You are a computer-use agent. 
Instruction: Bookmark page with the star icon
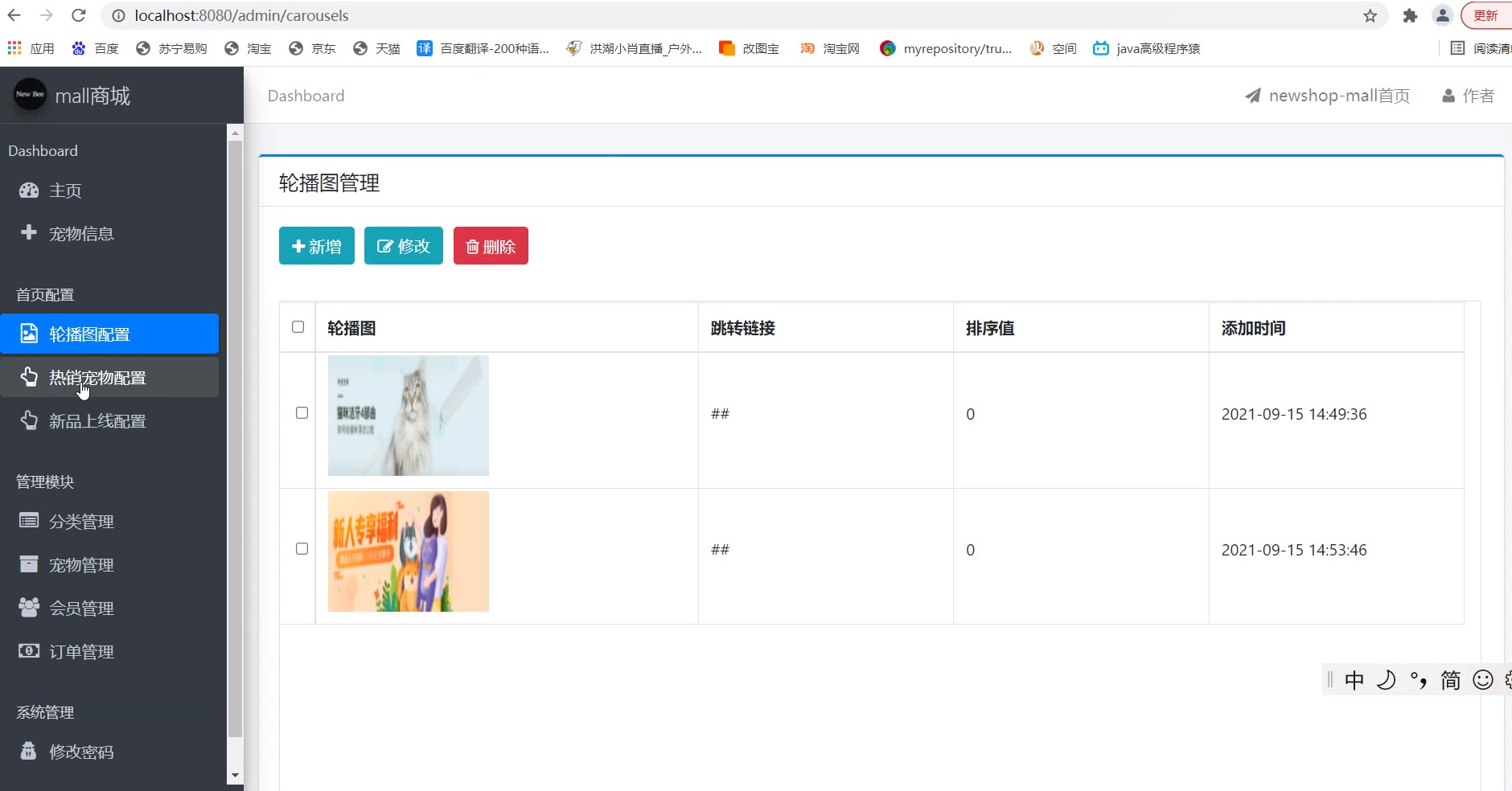1370,16
